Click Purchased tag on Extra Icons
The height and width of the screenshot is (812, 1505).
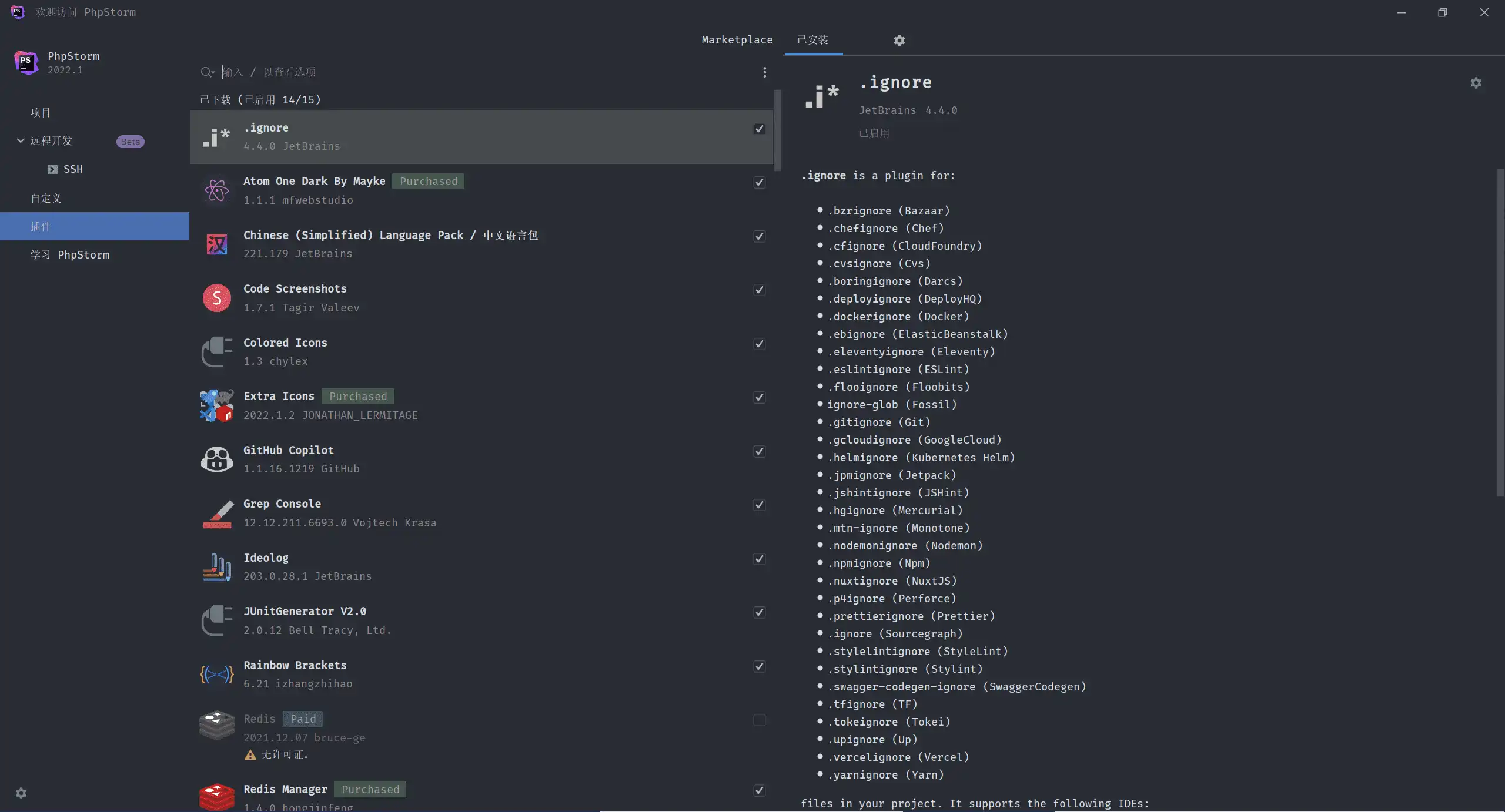point(358,397)
